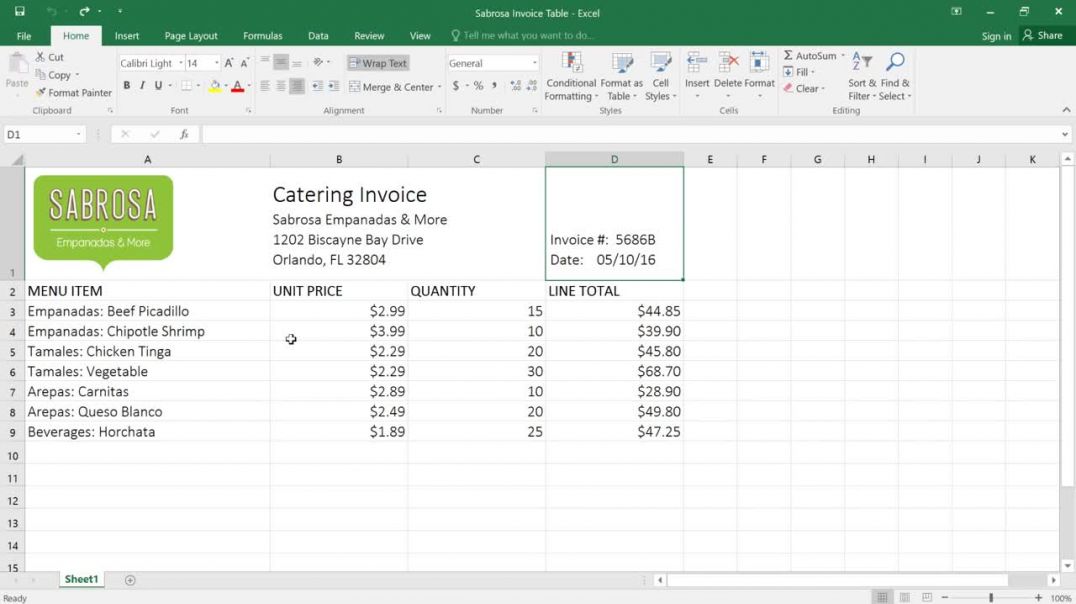The height and width of the screenshot is (604, 1076).
Task: Open the File menu tab
Action: tap(24, 36)
